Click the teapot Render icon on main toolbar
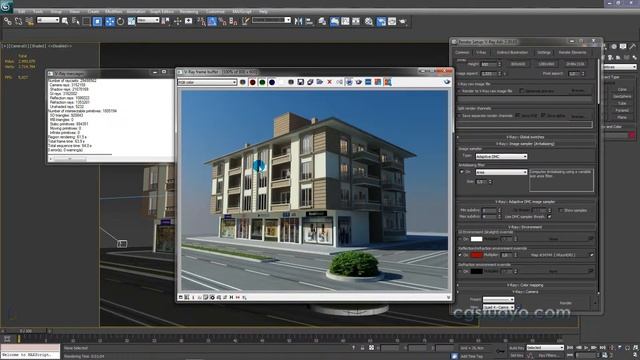The height and width of the screenshot is (360, 640). pos(403,21)
